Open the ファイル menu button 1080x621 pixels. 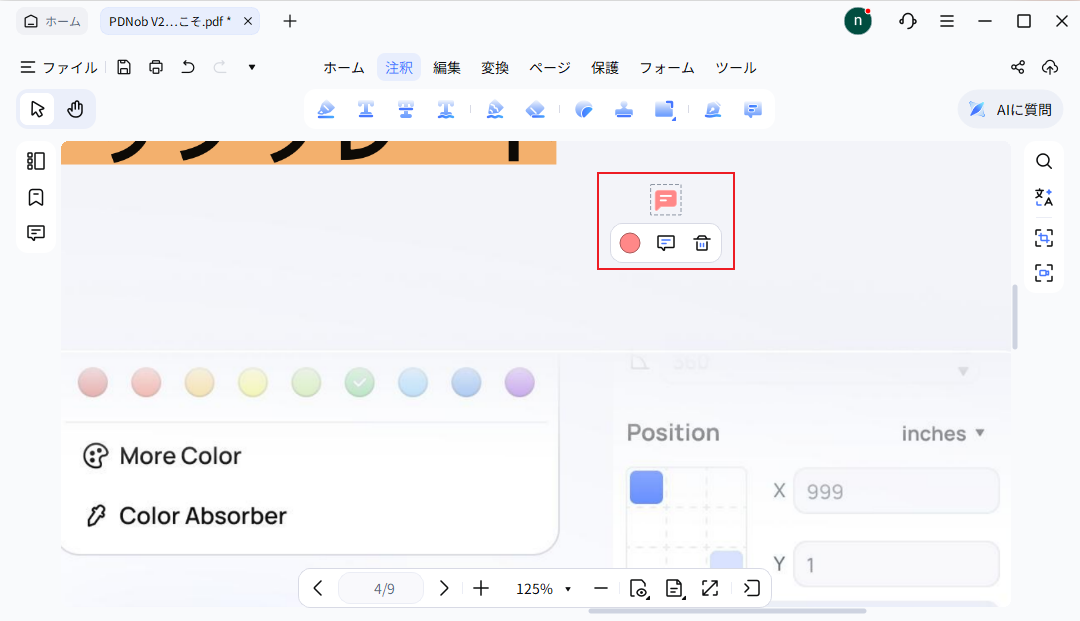(59, 68)
